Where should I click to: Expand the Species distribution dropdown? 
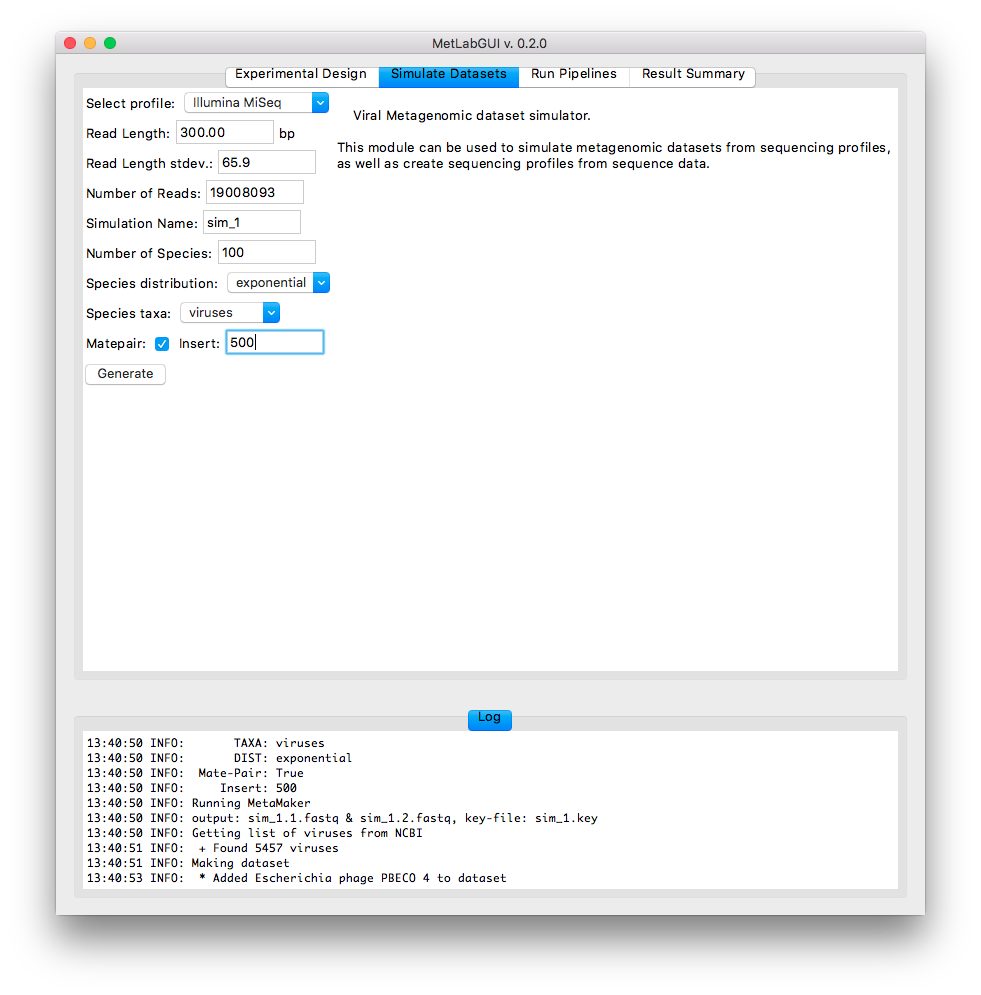(279, 283)
